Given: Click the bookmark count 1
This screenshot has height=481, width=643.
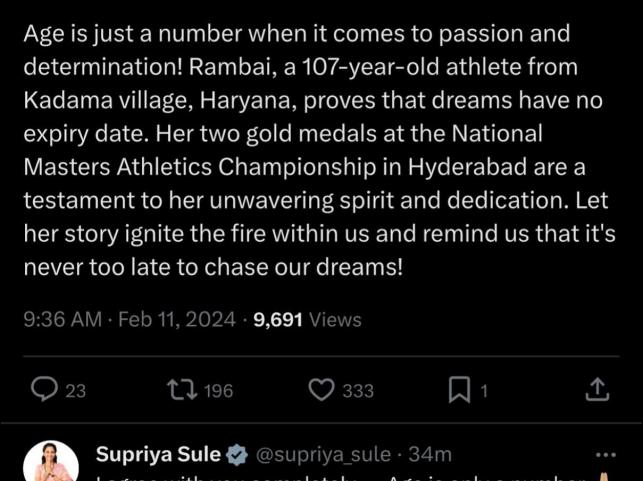Looking at the screenshot, I should point(484,391).
